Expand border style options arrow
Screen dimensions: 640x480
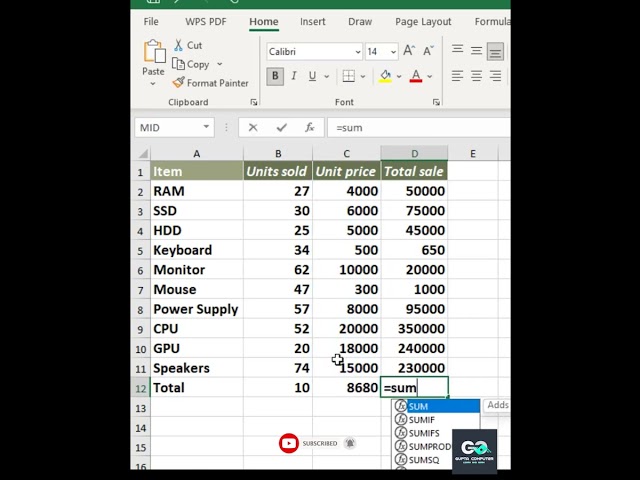363,76
